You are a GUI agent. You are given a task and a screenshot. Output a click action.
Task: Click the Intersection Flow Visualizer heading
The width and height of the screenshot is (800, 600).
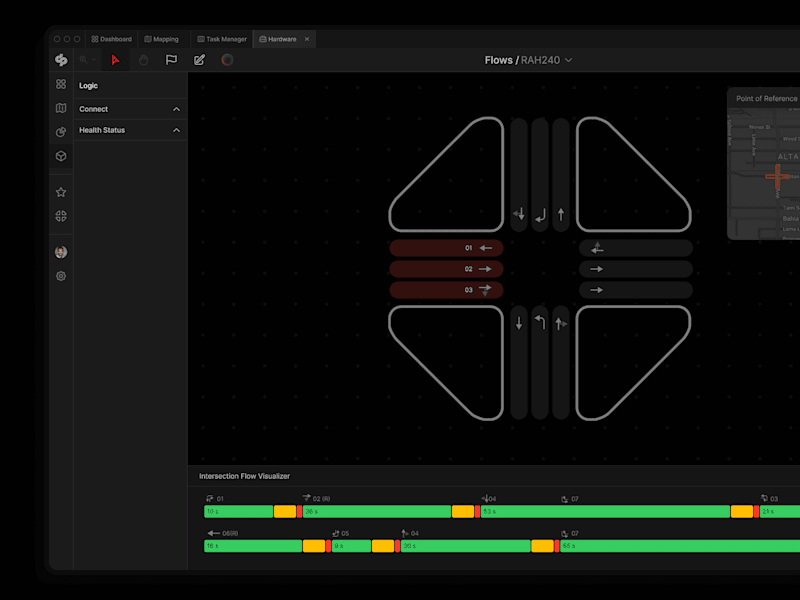pos(244,476)
